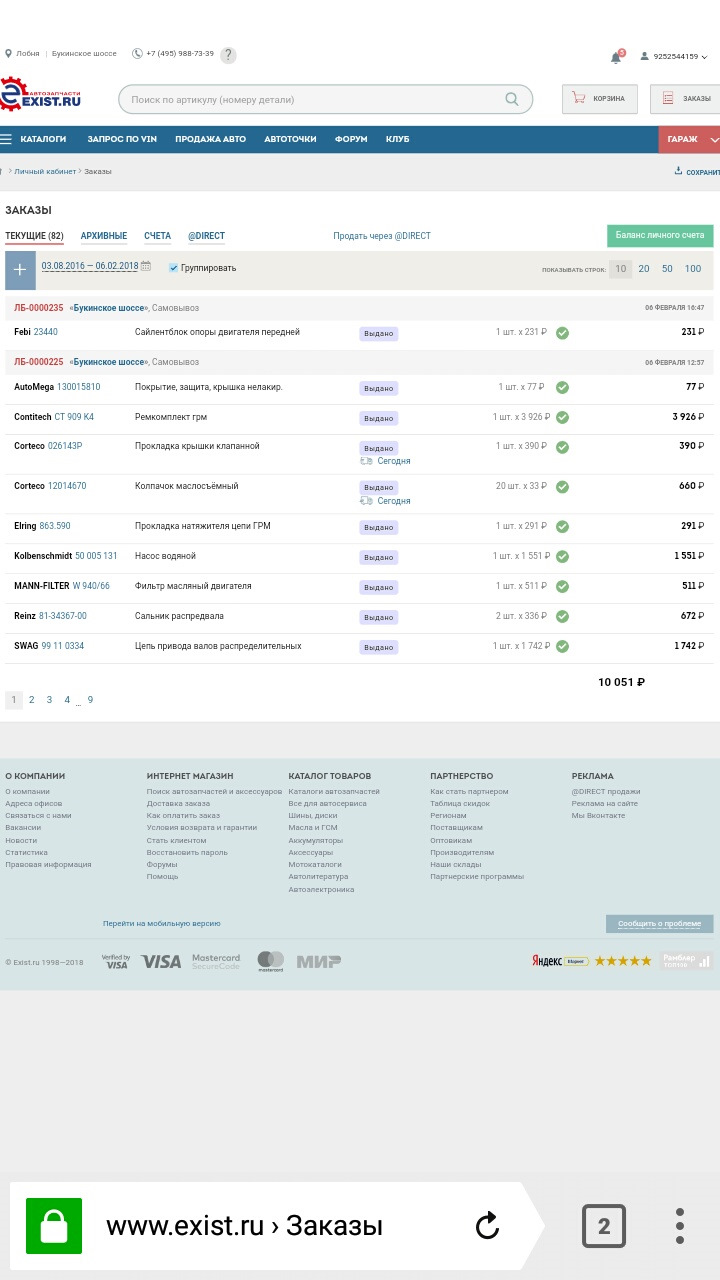The image size is (720, 1280).
Task: Reload page with browser refresh icon
Action: 487,1225
